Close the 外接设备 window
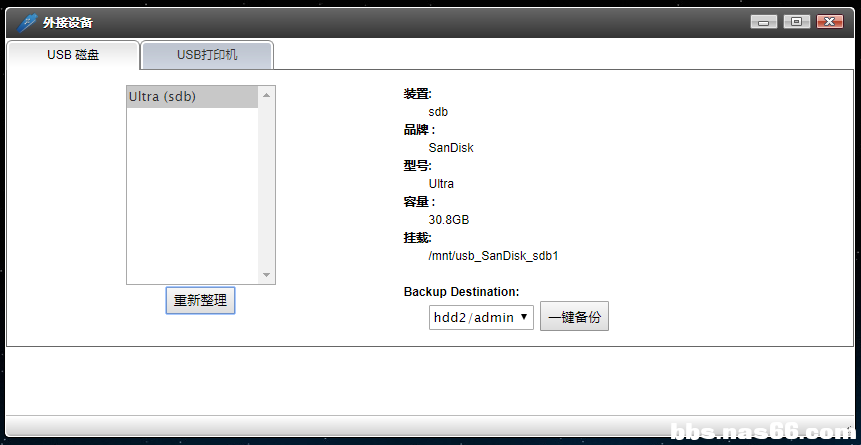This screenshot has height=445, width=861. [829, 22]
